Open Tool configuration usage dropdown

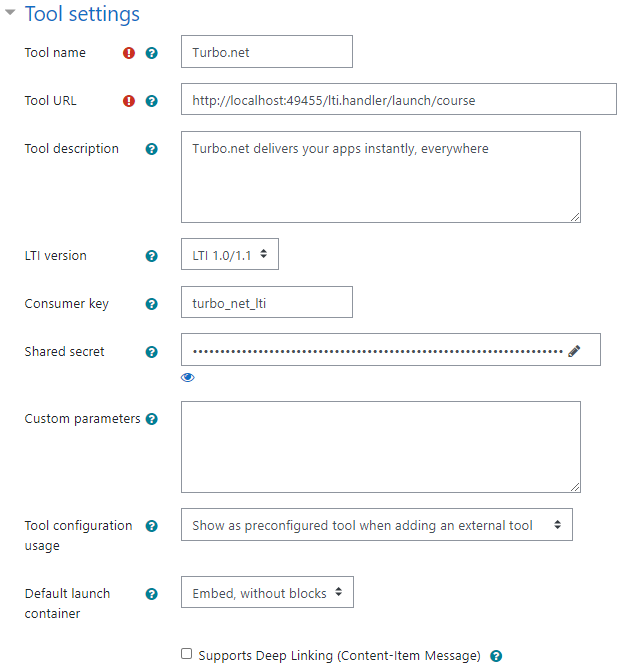click(x=376, y=525)
